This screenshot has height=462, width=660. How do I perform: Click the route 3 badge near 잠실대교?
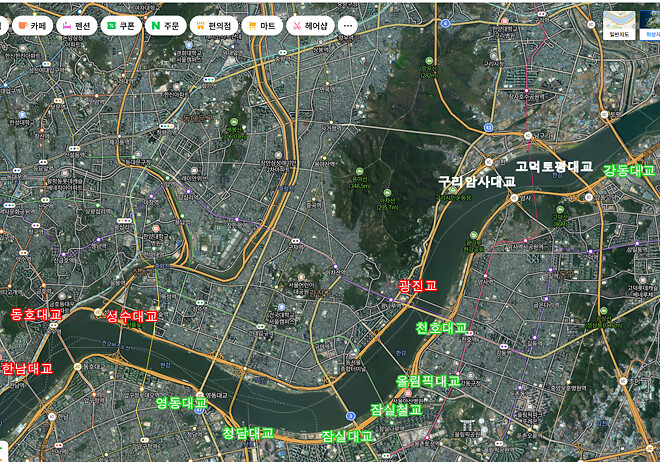tap(350, 416)
